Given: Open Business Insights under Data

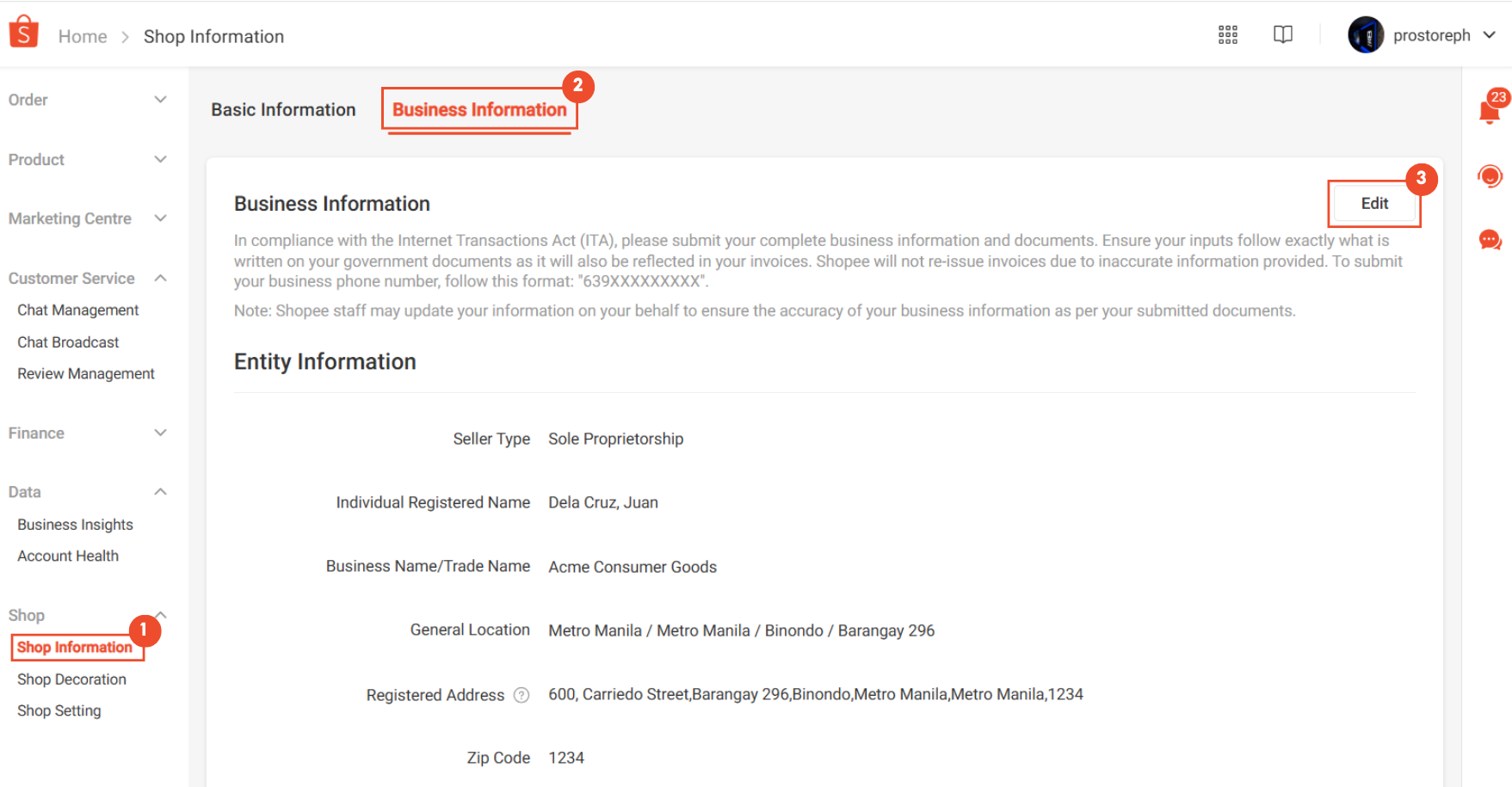Looking at the screenshot, I should tap(76, 525).
